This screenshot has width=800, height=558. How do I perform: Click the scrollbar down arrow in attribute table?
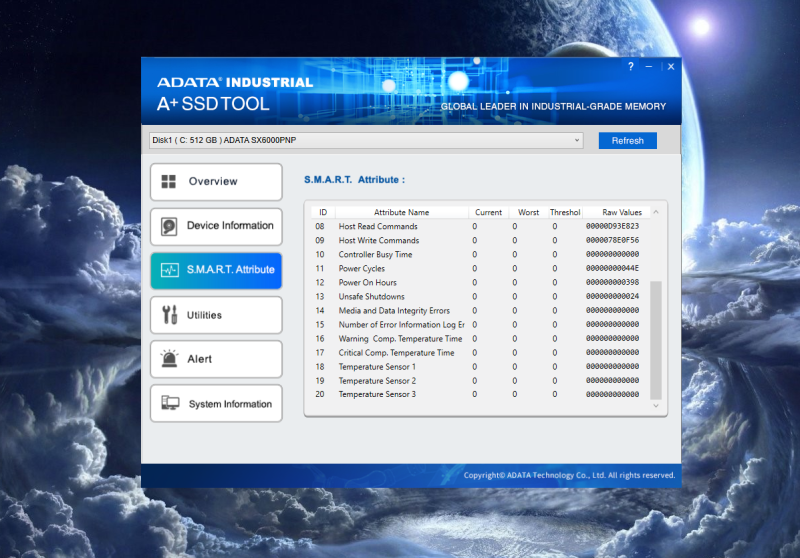pos(656,406)
